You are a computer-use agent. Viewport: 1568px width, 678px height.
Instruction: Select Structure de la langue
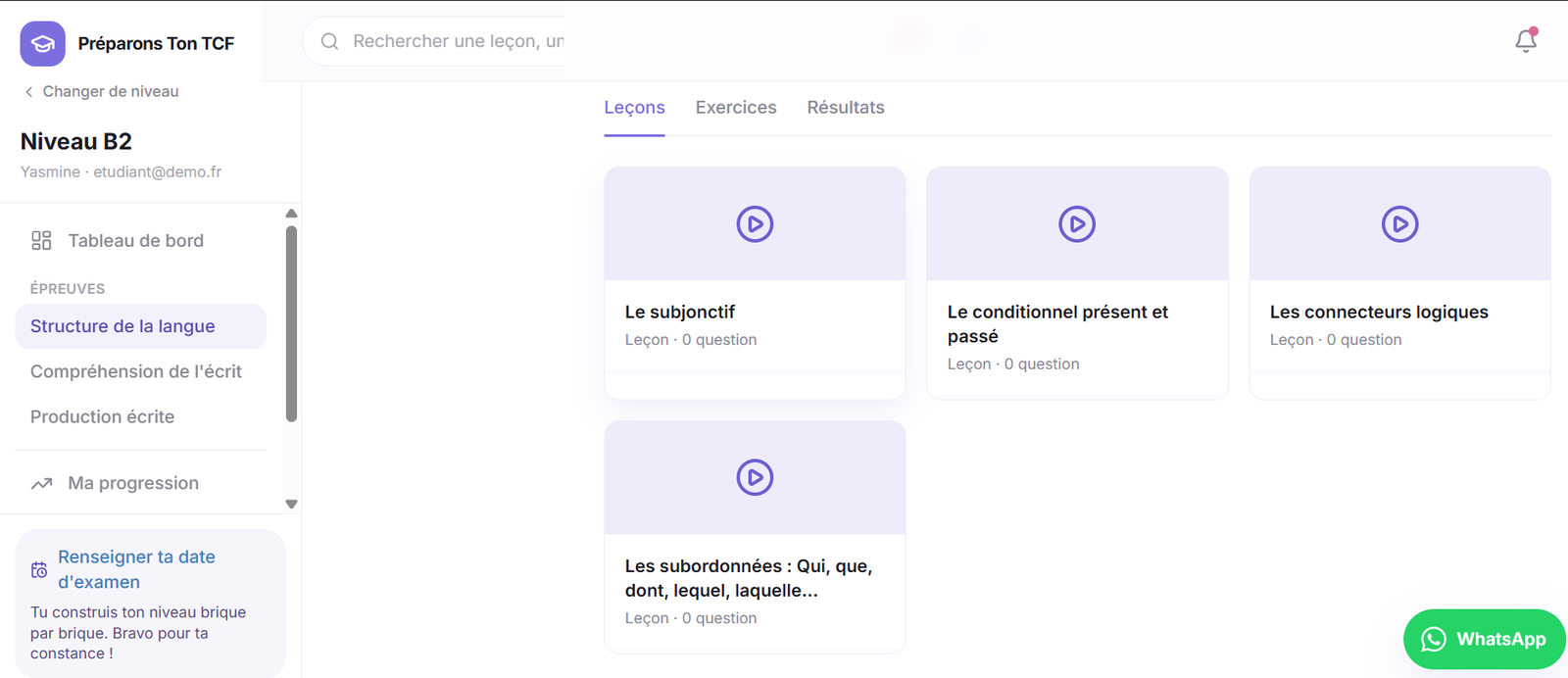[x=141, y=326]
